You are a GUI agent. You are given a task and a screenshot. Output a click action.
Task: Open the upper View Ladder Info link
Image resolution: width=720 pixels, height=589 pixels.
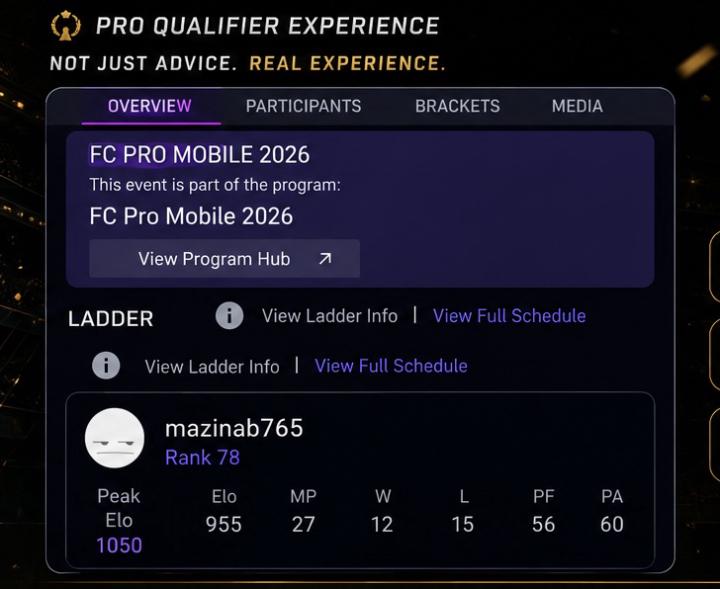[330, 316]
